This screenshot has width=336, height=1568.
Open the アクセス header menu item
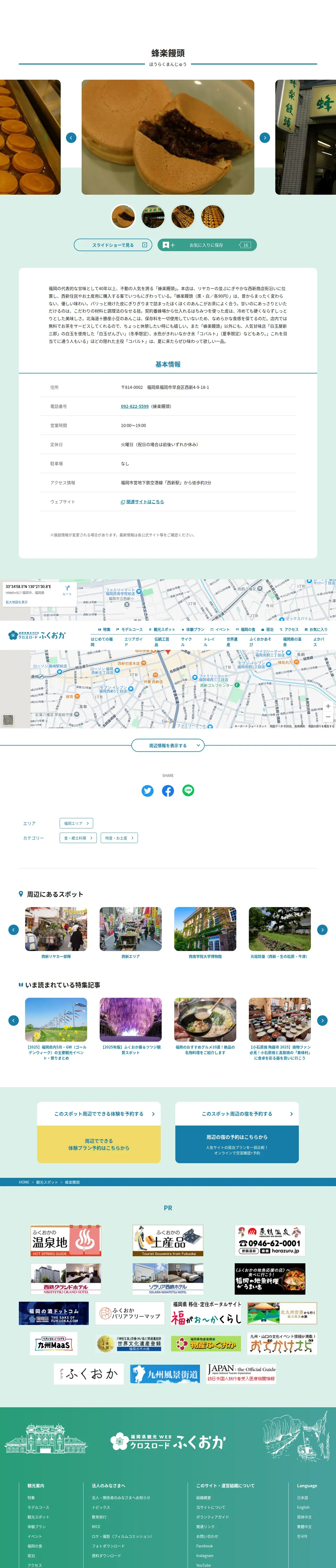(x=289, y=629)
